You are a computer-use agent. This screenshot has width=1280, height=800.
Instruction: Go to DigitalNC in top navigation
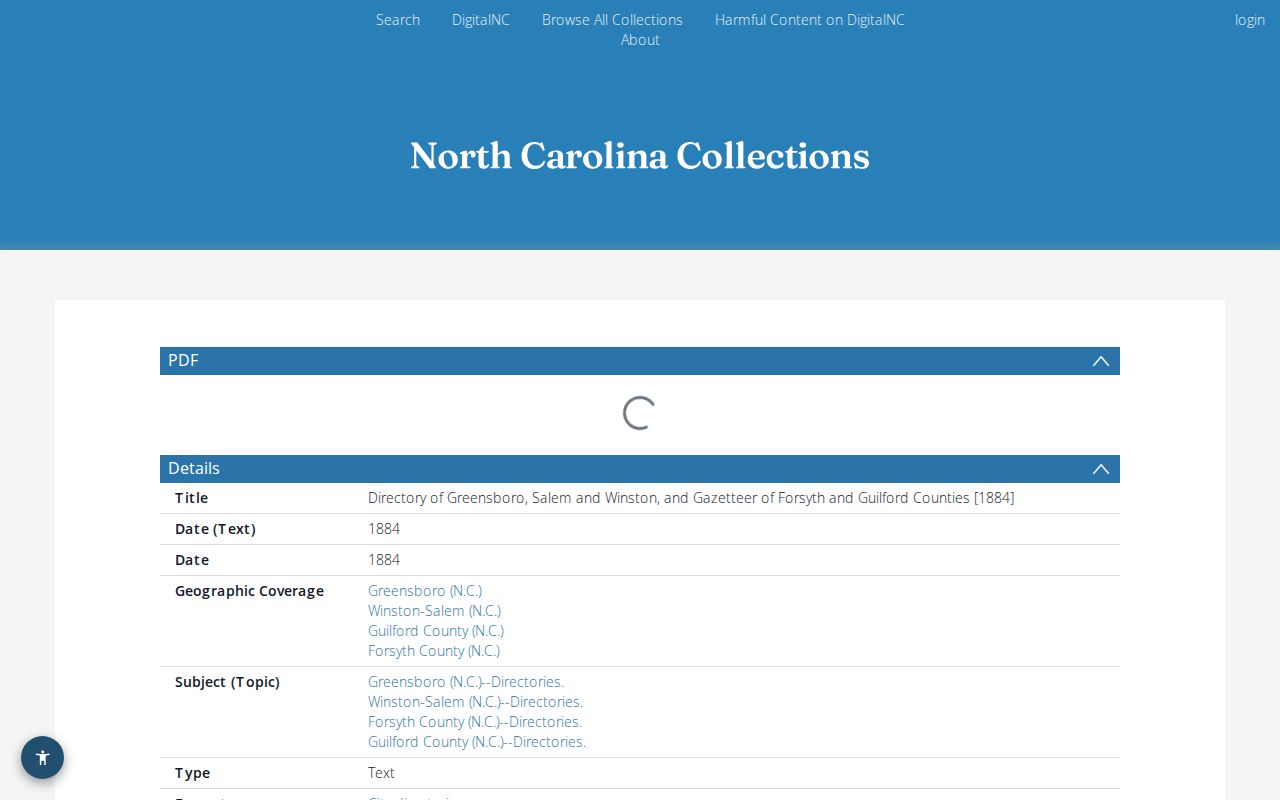point(481,20)
